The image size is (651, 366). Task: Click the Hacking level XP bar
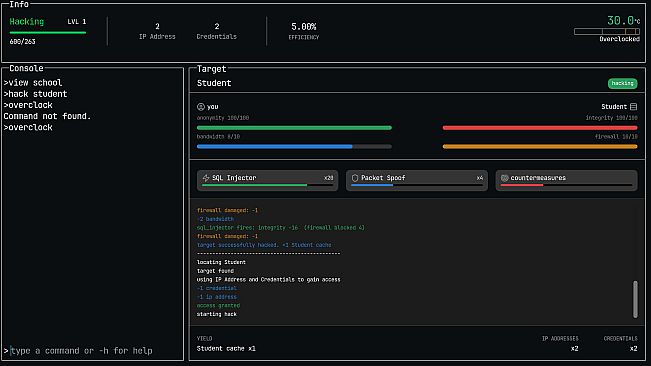point(48,32)
